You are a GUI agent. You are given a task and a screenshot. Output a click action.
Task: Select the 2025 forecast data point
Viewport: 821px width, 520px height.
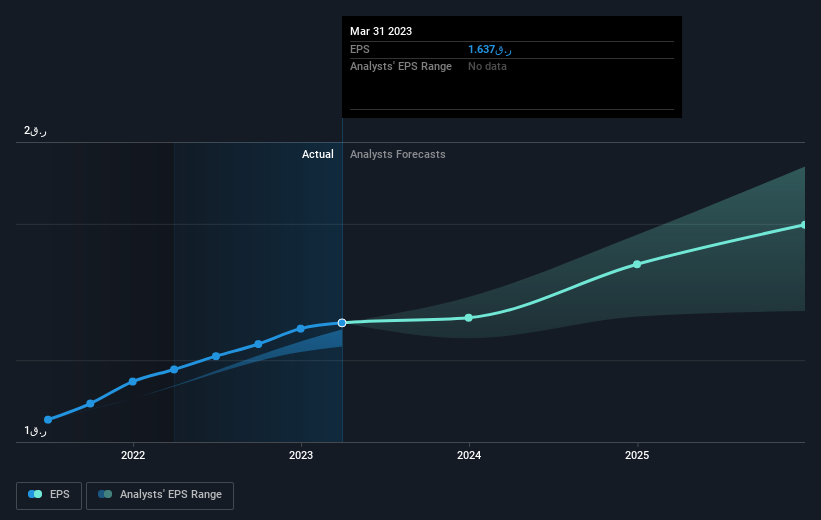click(637, 264)
